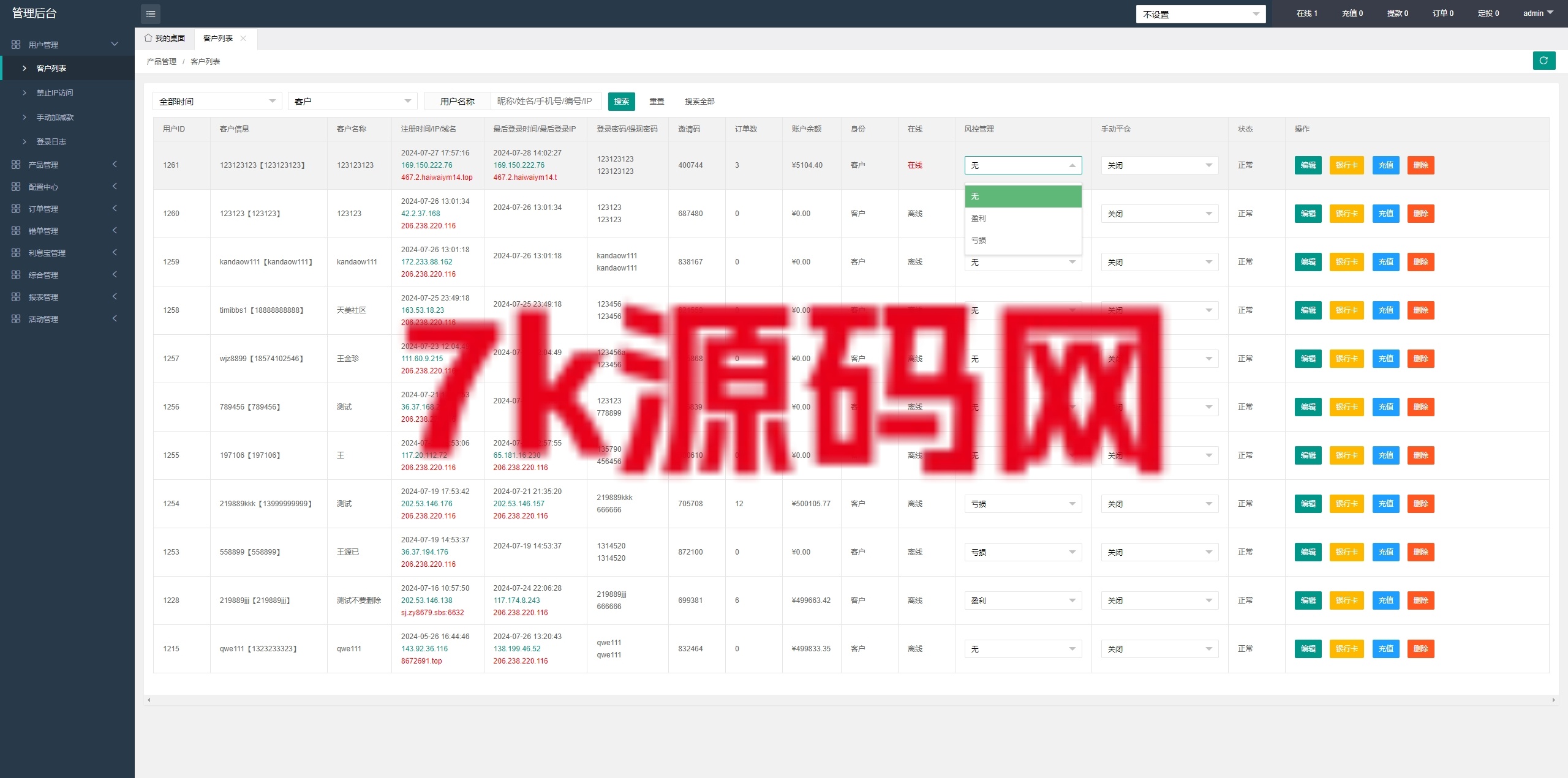This screenshot has width=1568, height=778.
Task: Select 无 in the open risk dropdown
Action: pos(1023,196)
